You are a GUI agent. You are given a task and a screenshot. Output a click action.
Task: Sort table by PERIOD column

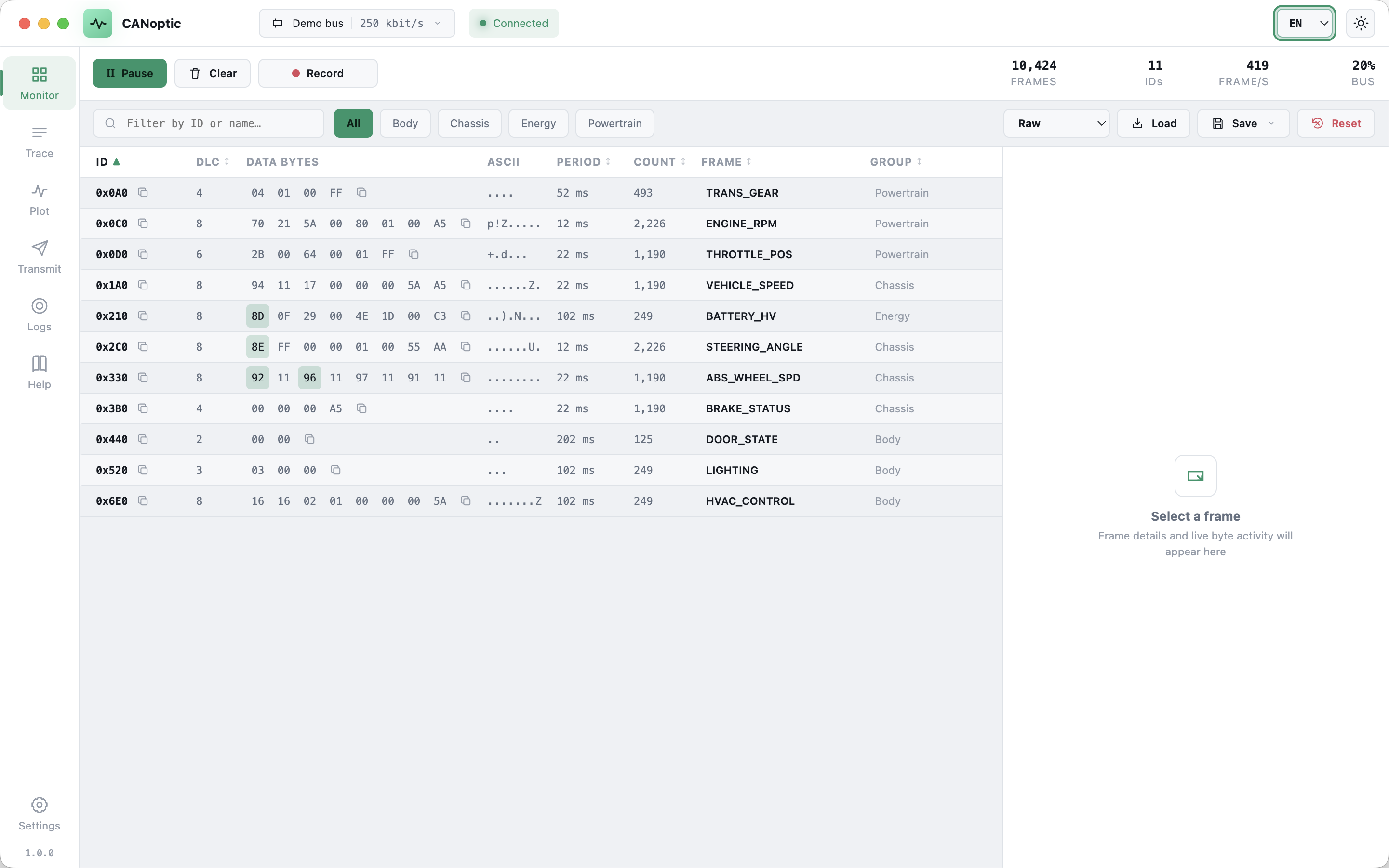click(x=584, y=162)
